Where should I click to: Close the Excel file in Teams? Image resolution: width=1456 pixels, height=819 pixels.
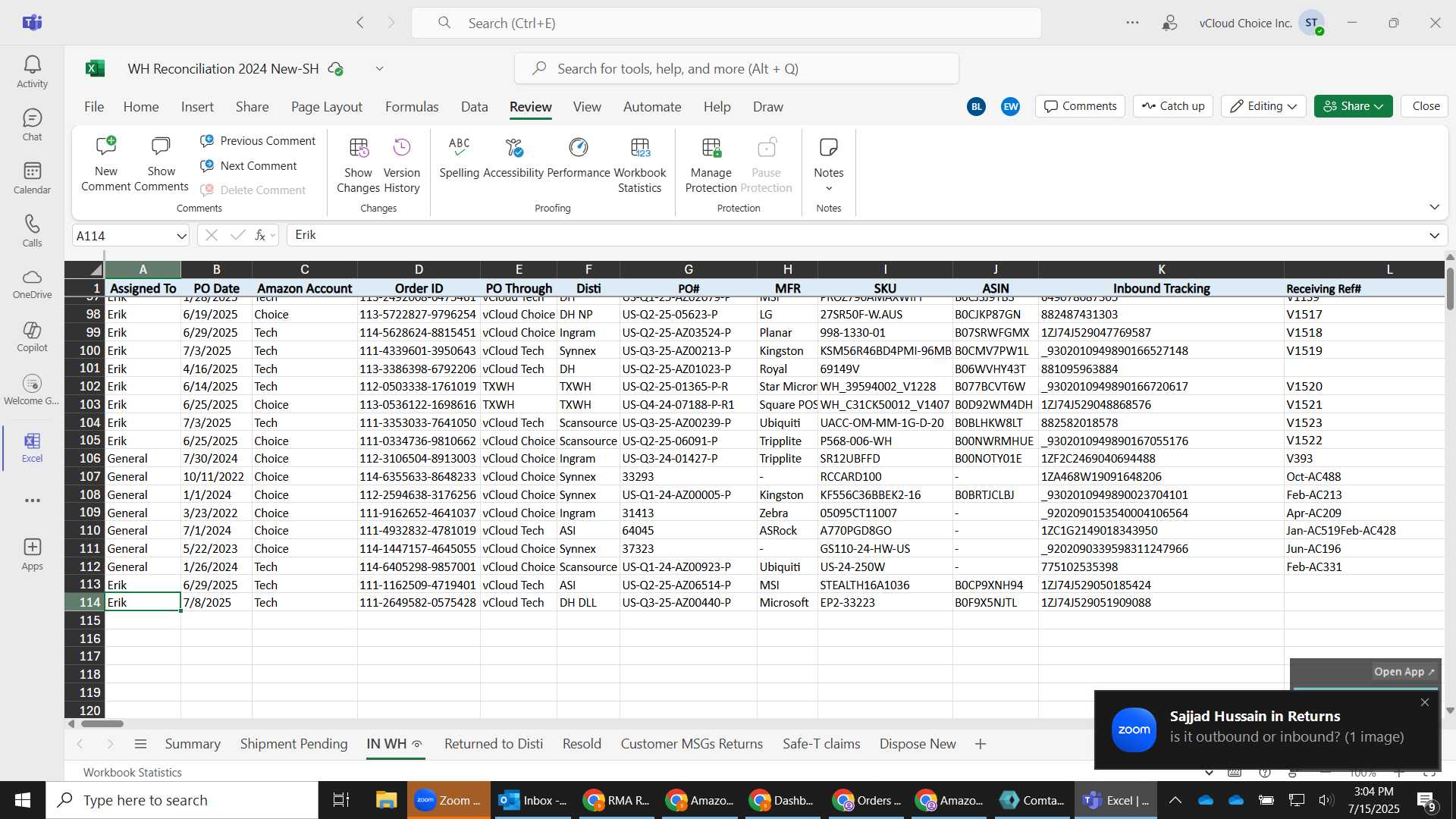1426,106
